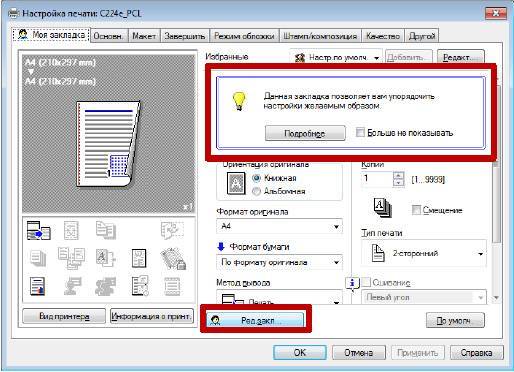Screen dimensions: 514x372
Task: Click the scrollbar down arrow in settings panel
Action: click(496, 298)
